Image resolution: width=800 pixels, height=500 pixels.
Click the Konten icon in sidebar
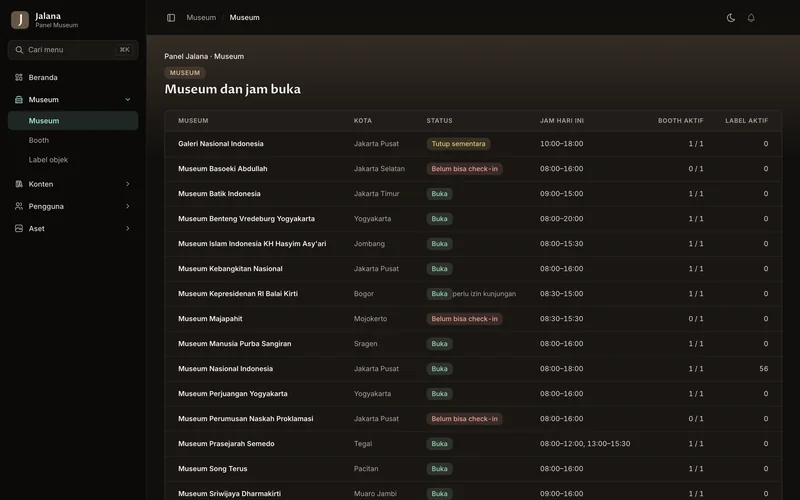19,184
